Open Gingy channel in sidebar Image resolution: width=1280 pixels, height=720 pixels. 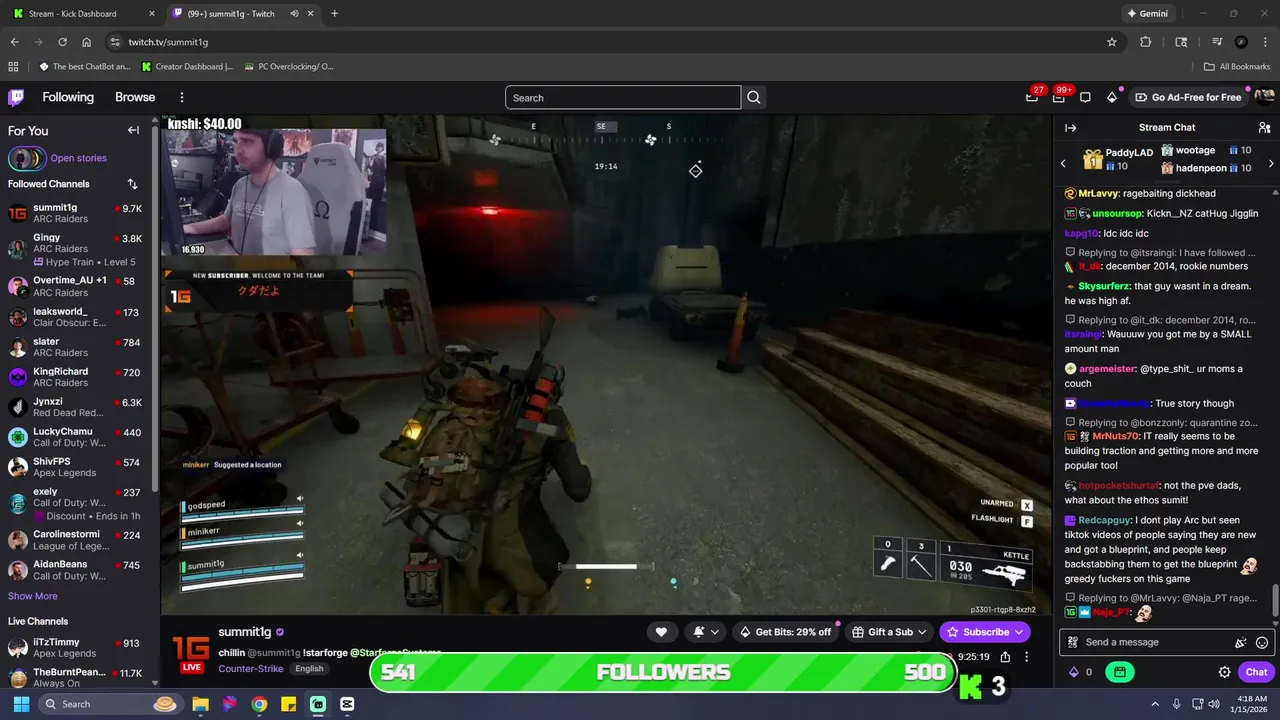coord(76,249)
